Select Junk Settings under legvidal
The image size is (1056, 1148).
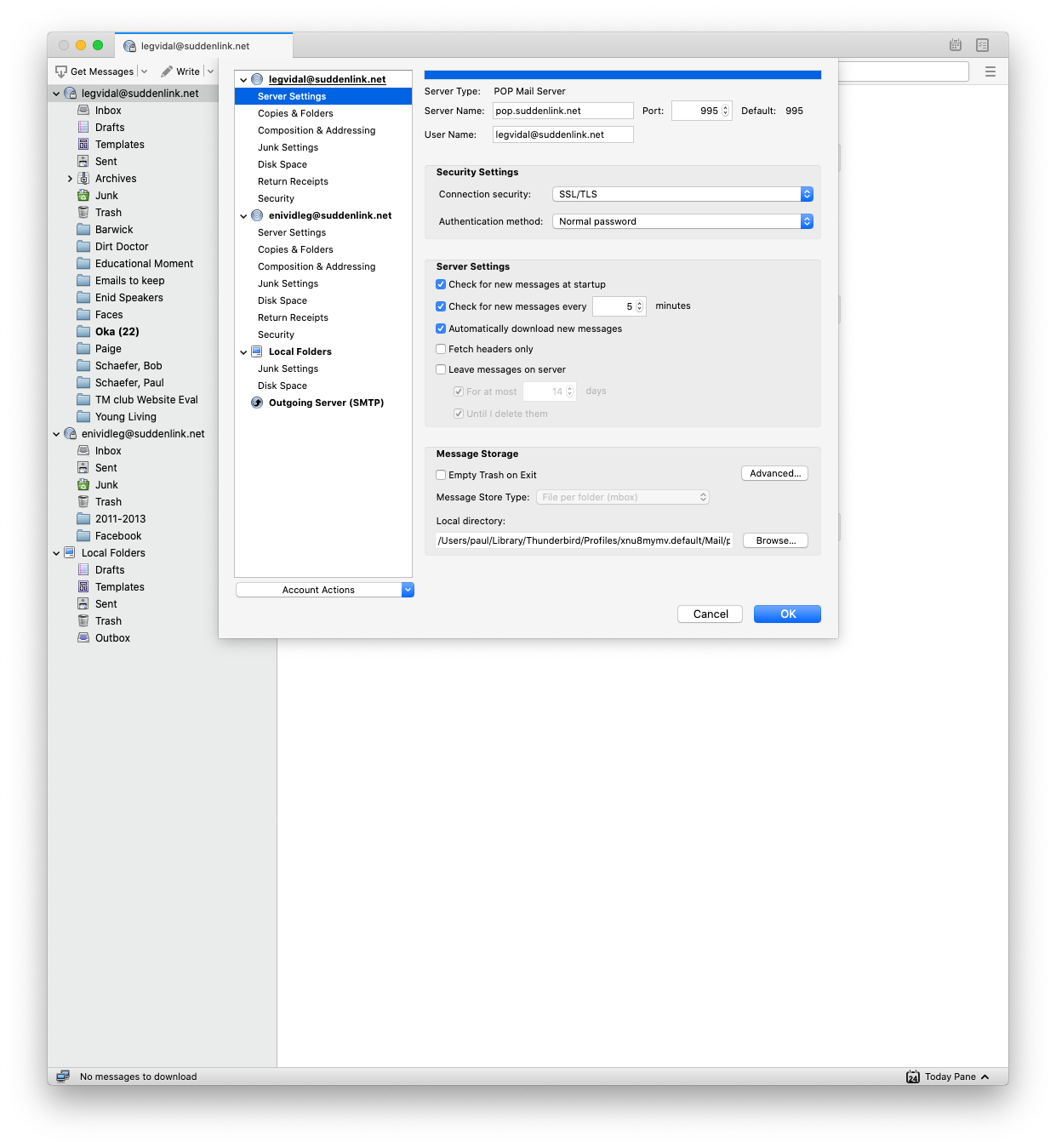click(288, 147)
